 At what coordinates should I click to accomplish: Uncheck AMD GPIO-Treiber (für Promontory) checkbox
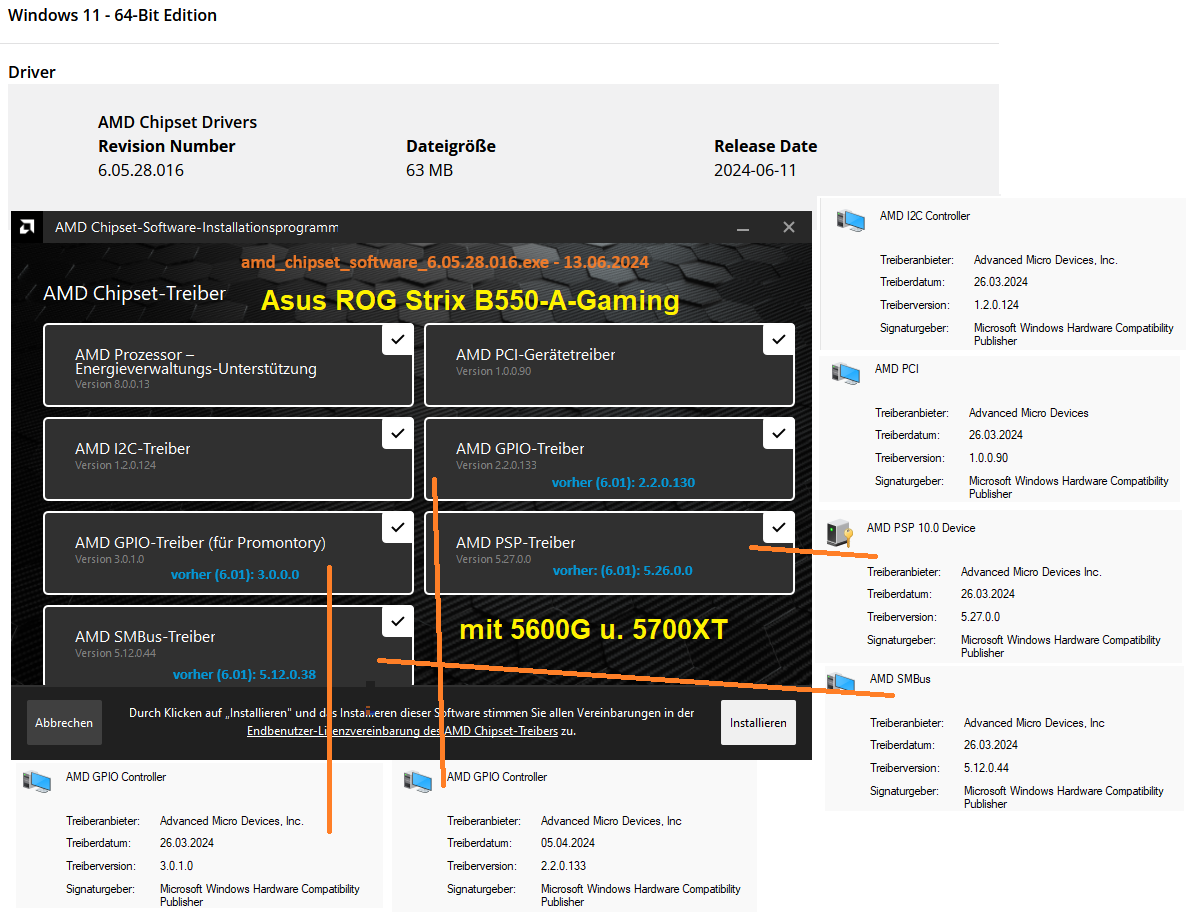398,527
